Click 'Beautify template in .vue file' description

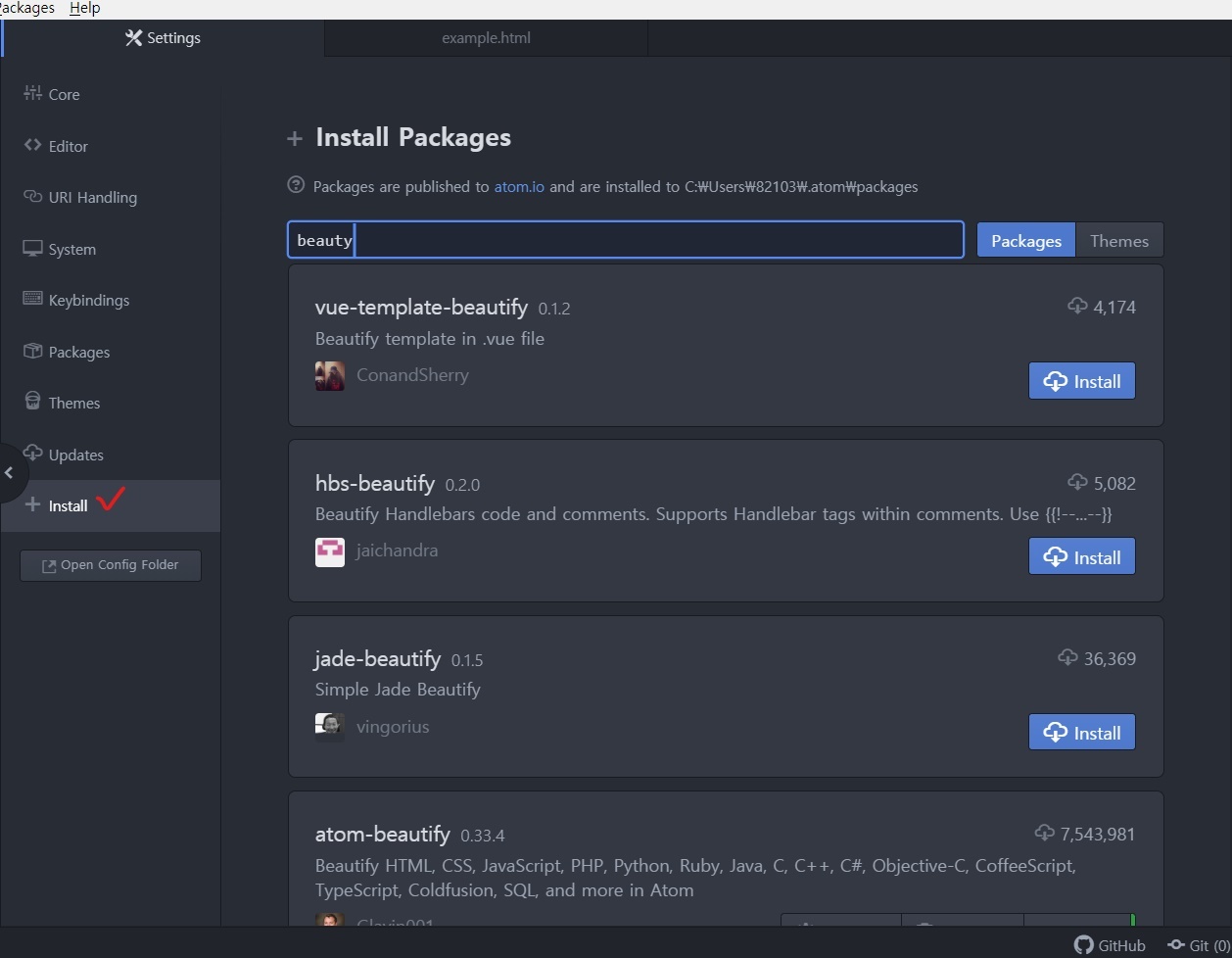click(x=430, y=339)
